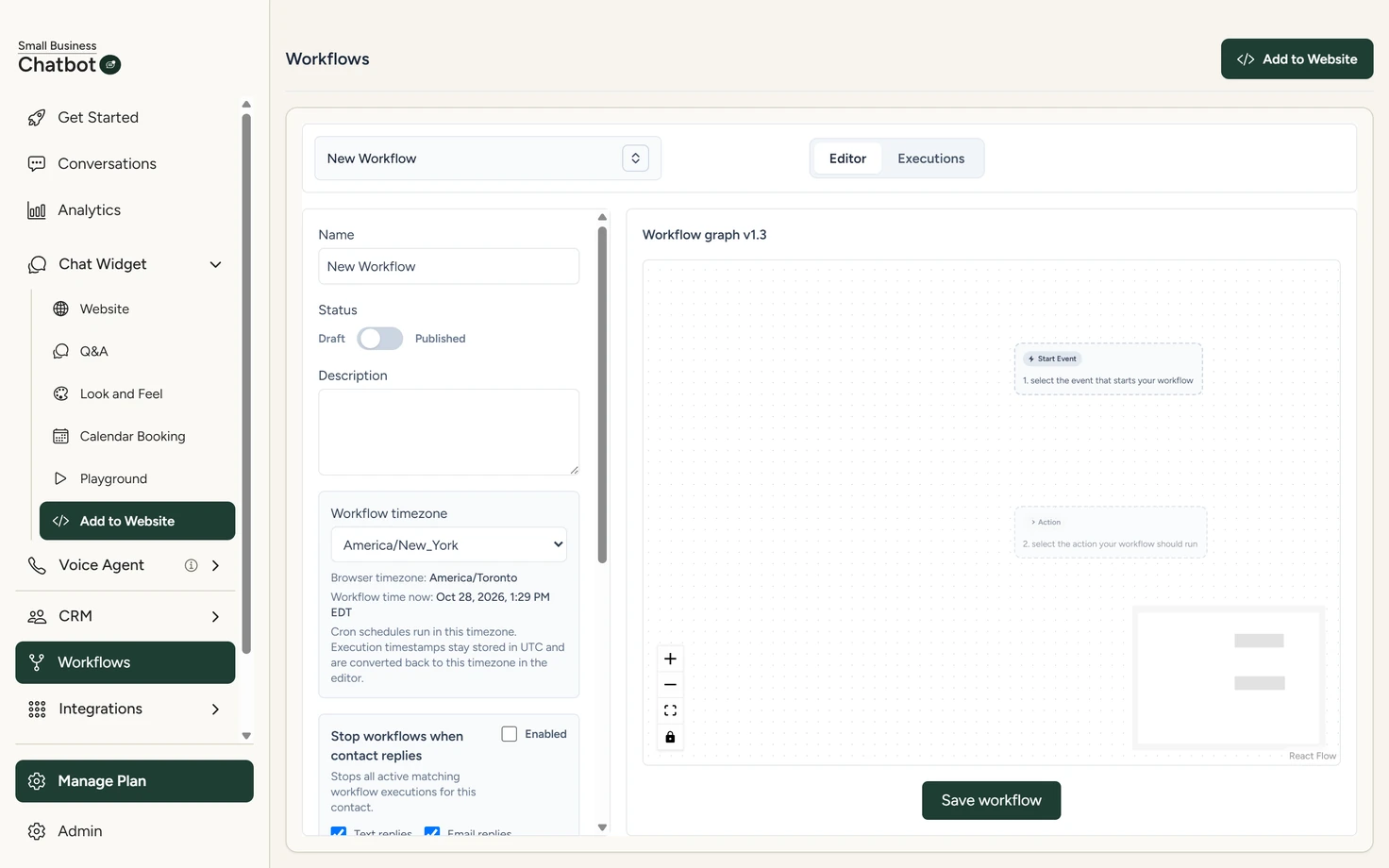Screen dimensions: 1389x868
Task: Open the Analytics bar chart icon
Action: pyautogui.click(x=37, y=210)
